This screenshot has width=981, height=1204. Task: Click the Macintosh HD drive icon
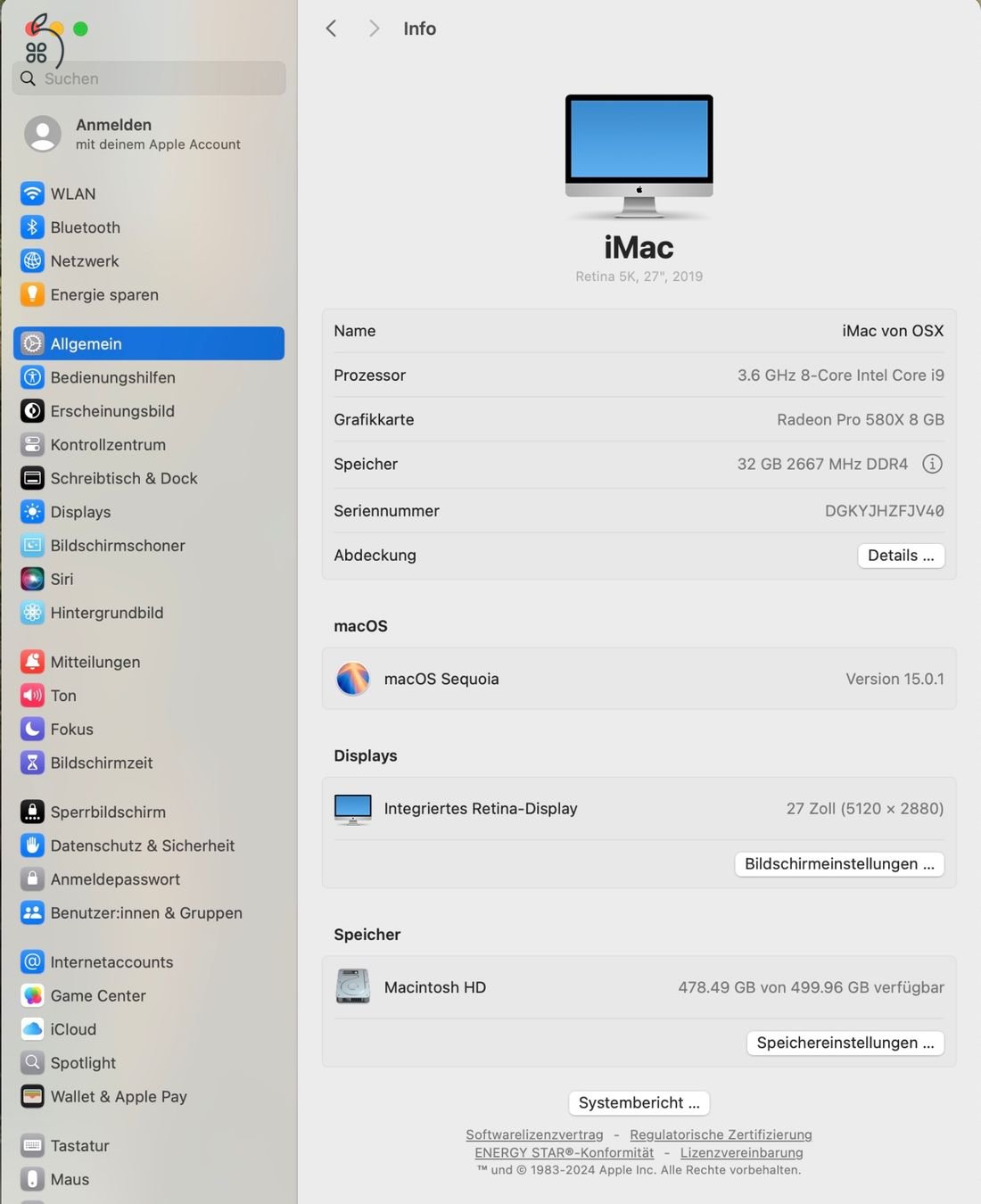(x=352, y=986)
